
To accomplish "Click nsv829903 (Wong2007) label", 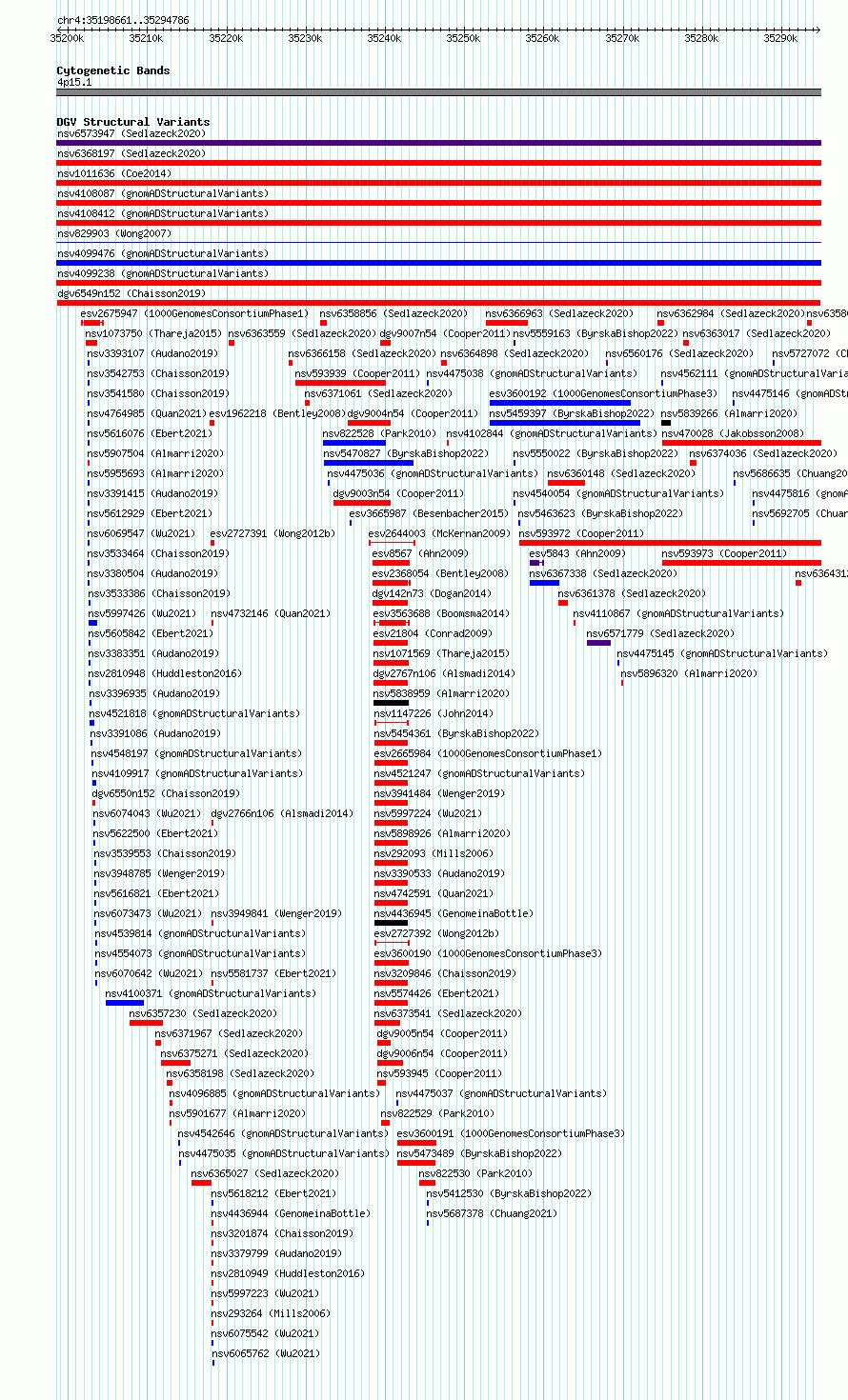I will (x=114, y=233).
